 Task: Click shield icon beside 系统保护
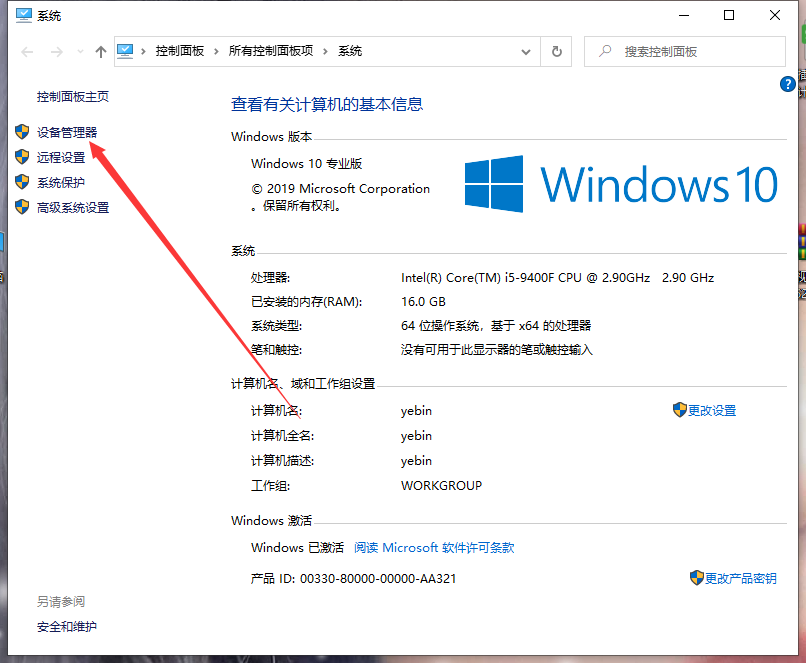[22, 181]
